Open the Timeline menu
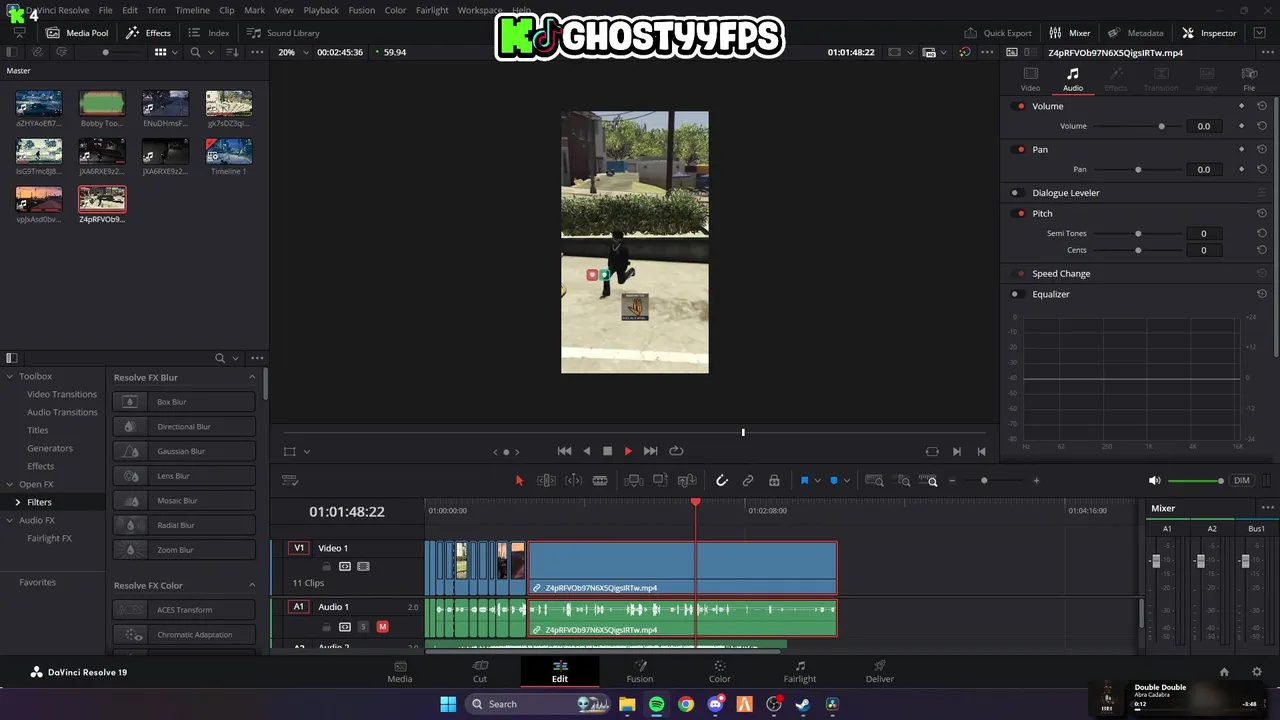 pos(192,10)
